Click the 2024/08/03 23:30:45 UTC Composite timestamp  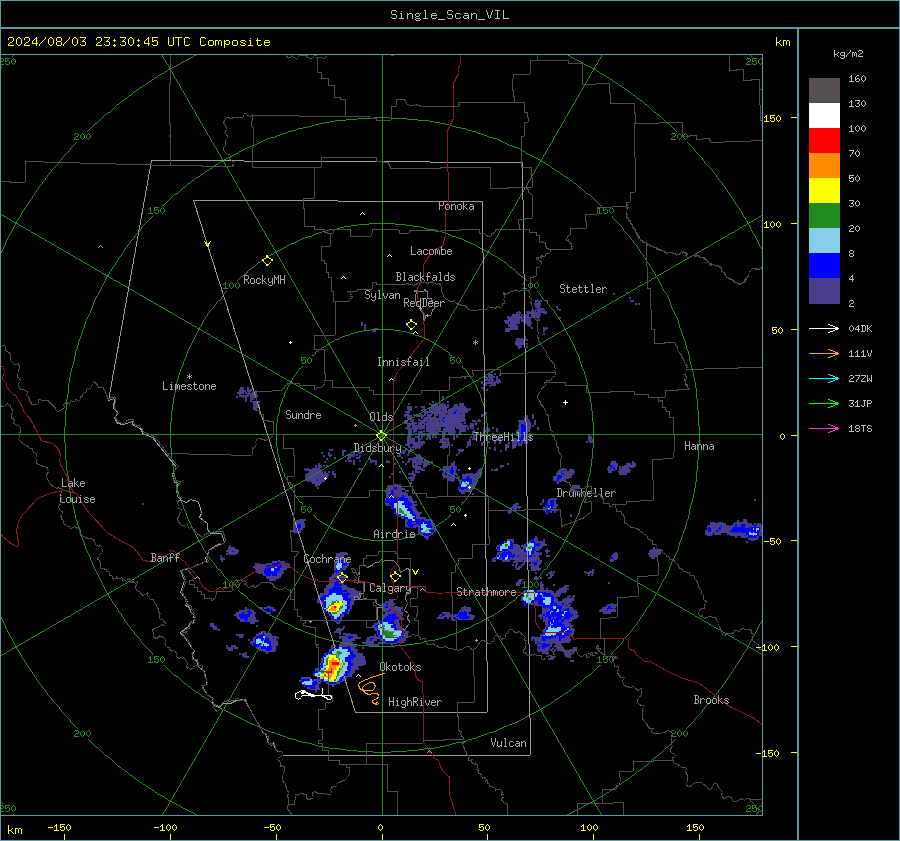click(x=138, y=42)
